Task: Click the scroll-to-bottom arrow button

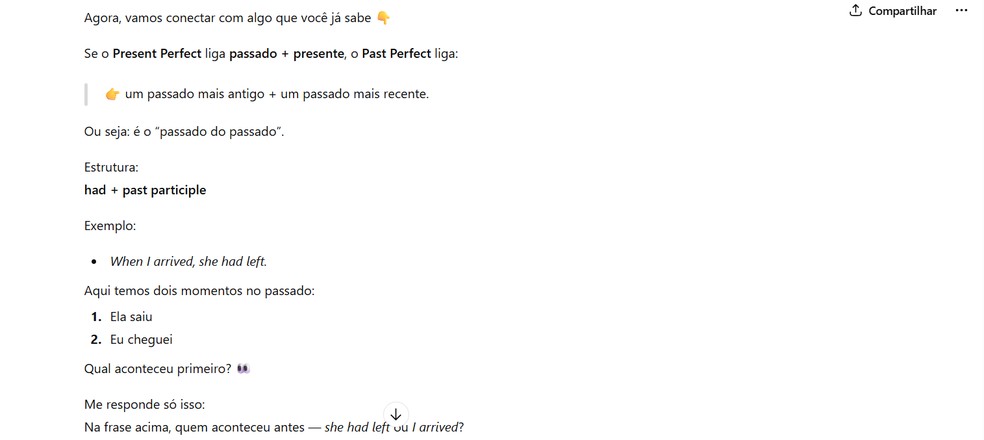Action: tap(396, 414)
